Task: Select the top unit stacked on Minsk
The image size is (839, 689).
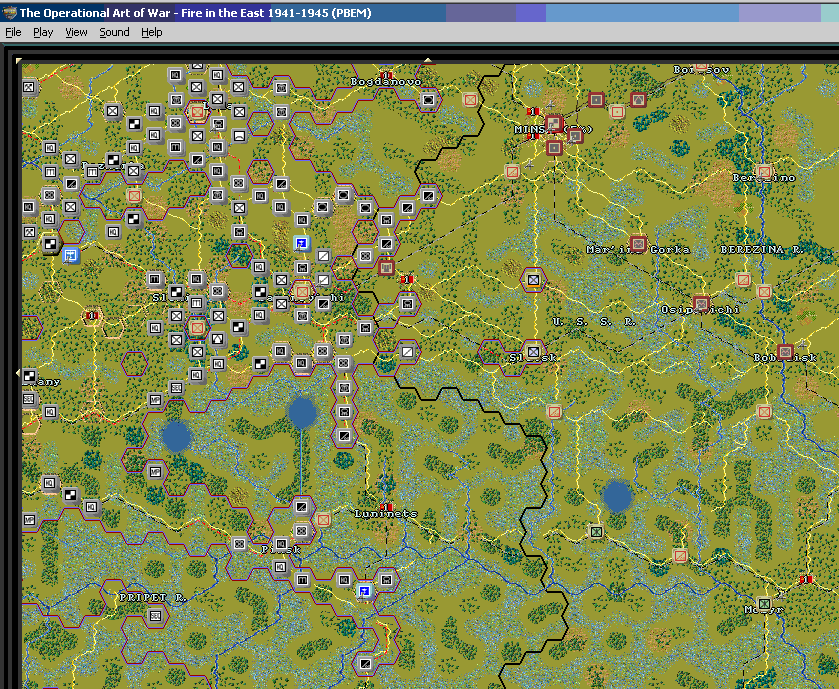Action: click(x=554, y=124)
